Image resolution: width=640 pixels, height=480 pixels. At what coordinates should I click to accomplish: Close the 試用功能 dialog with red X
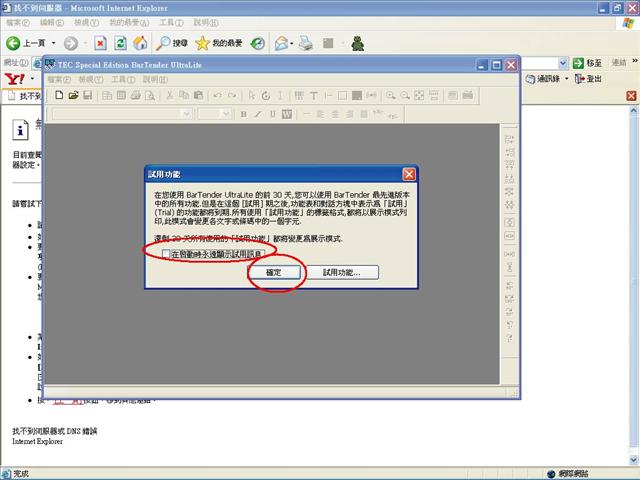(409, 174)
